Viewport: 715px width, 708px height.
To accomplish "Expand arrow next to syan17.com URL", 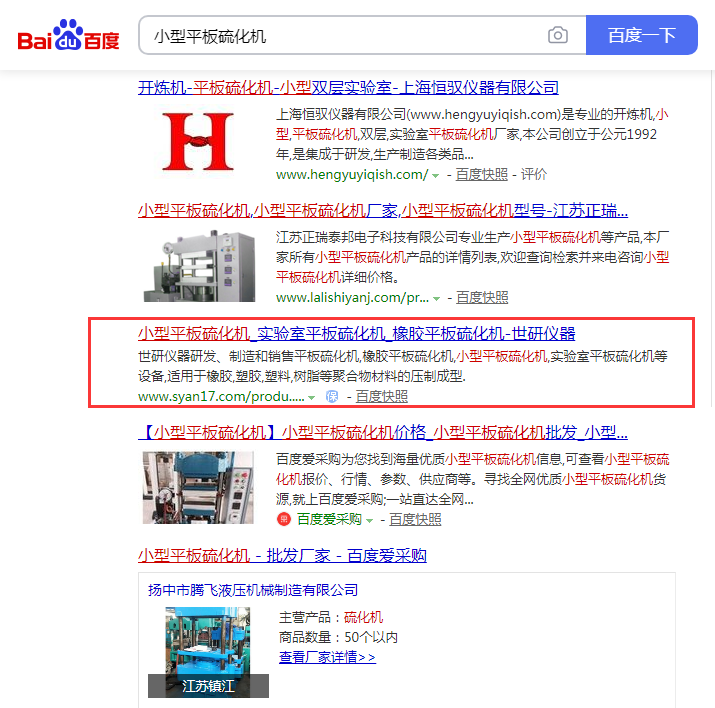I will point(312,397).
